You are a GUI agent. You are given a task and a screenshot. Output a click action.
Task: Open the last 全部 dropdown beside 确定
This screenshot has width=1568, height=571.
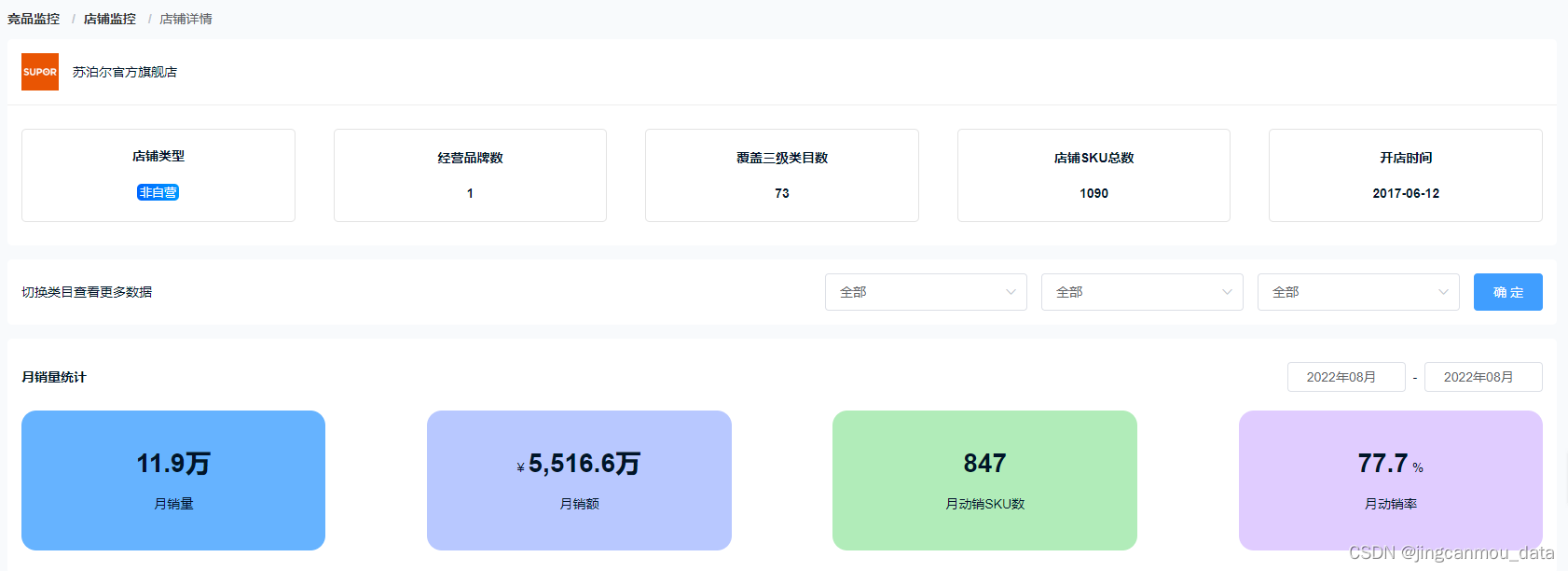[x=1358, y=292]
